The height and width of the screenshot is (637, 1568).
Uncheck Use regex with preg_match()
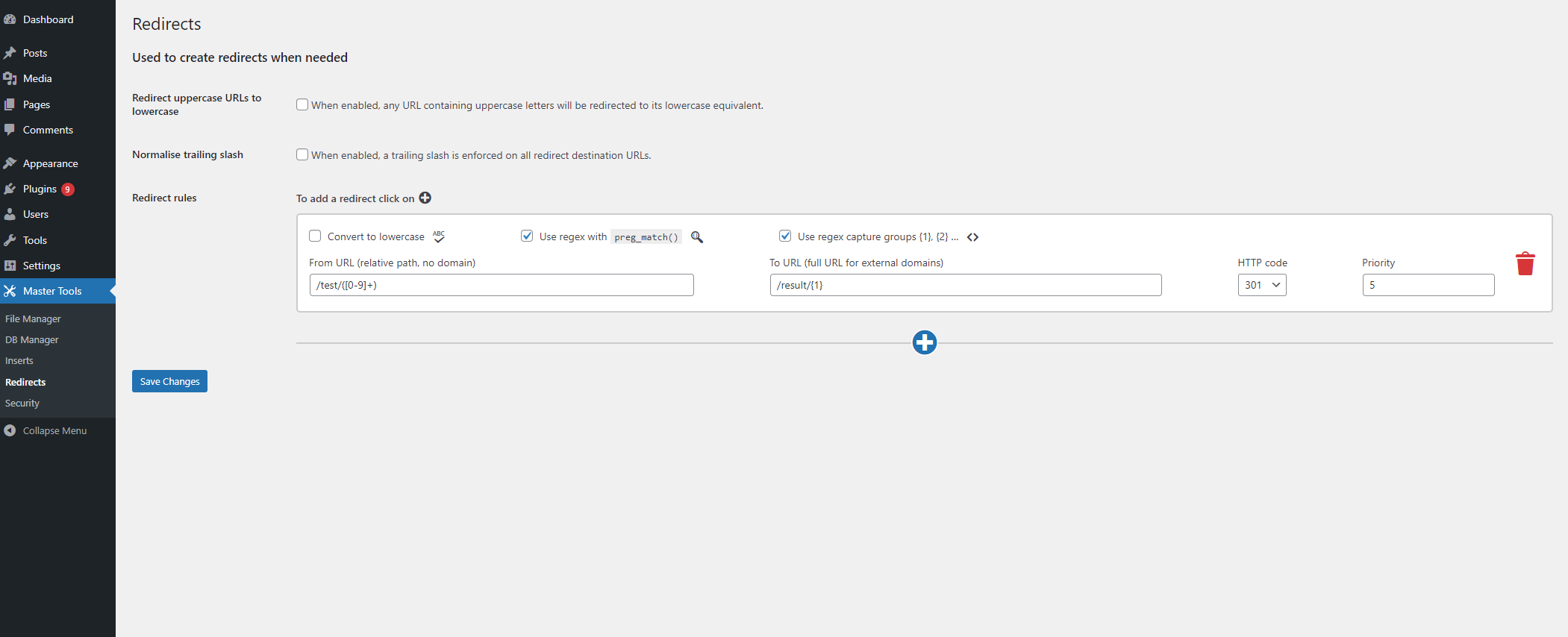tap(527, 236)
